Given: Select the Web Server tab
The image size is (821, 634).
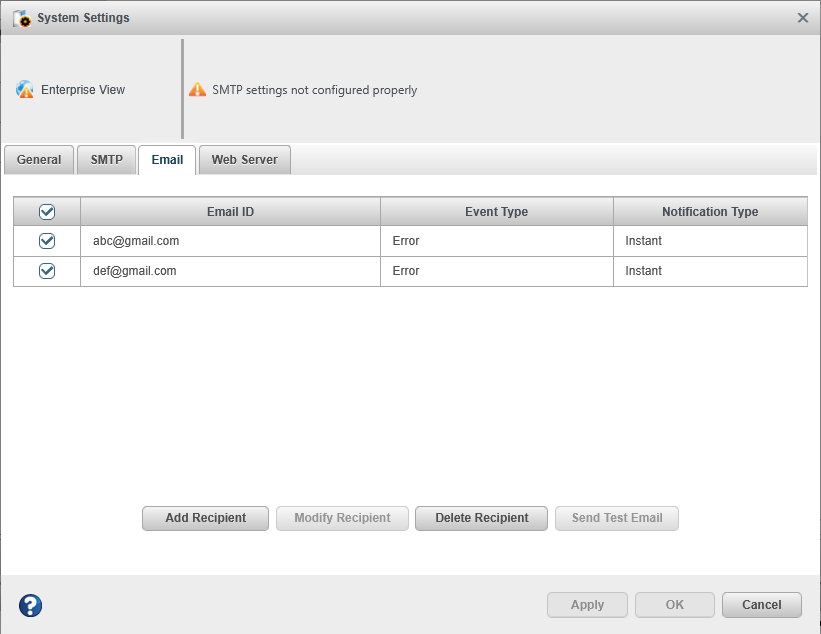Looking at the screenshot, I should (245, 160).
